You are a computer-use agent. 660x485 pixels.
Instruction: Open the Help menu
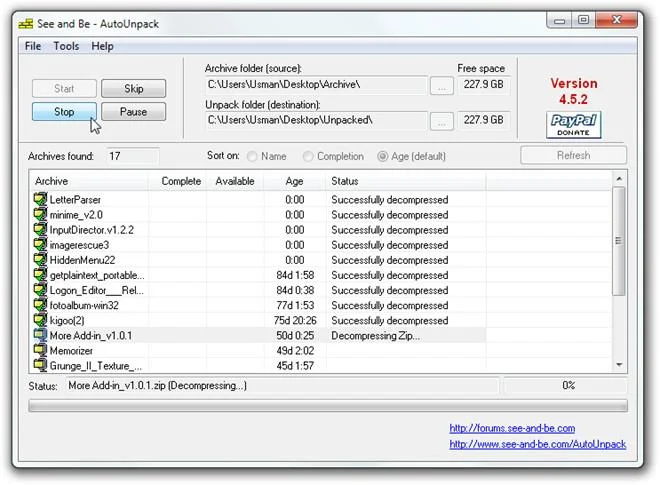[x=102, y=46]
